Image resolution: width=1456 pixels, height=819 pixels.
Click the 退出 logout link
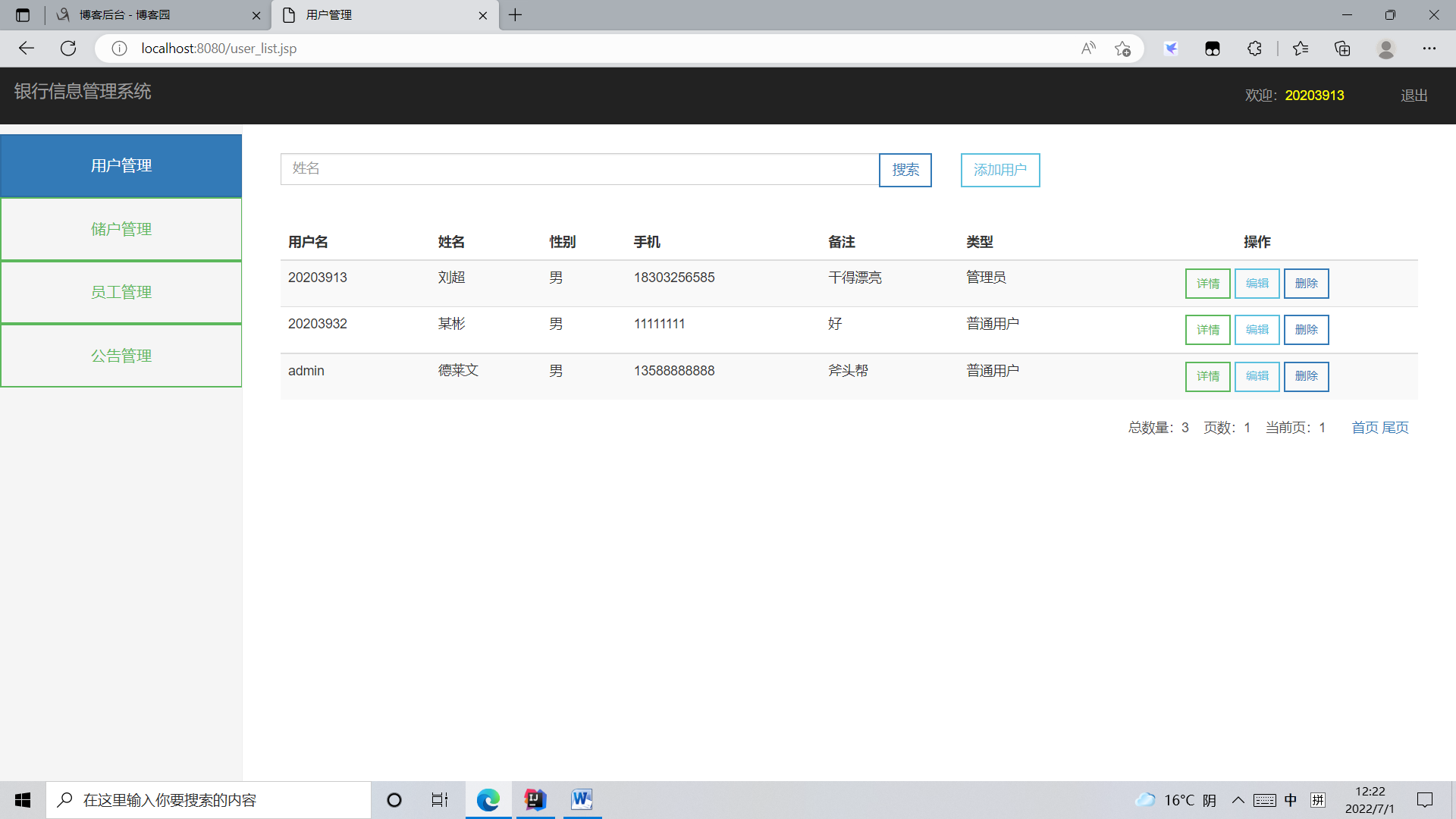(1414, 96)
